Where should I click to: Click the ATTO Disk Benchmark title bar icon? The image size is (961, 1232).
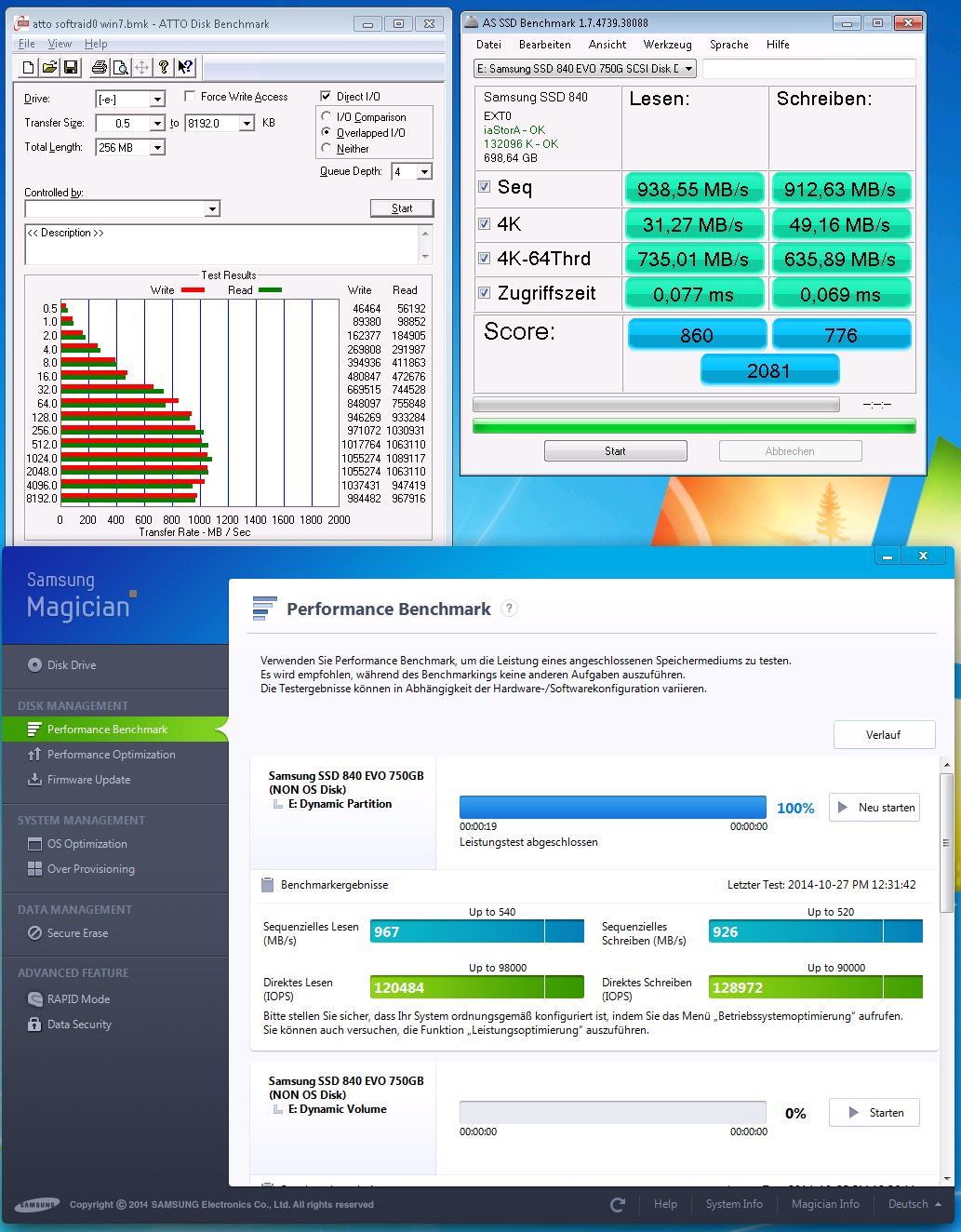(x=21, y=23)
